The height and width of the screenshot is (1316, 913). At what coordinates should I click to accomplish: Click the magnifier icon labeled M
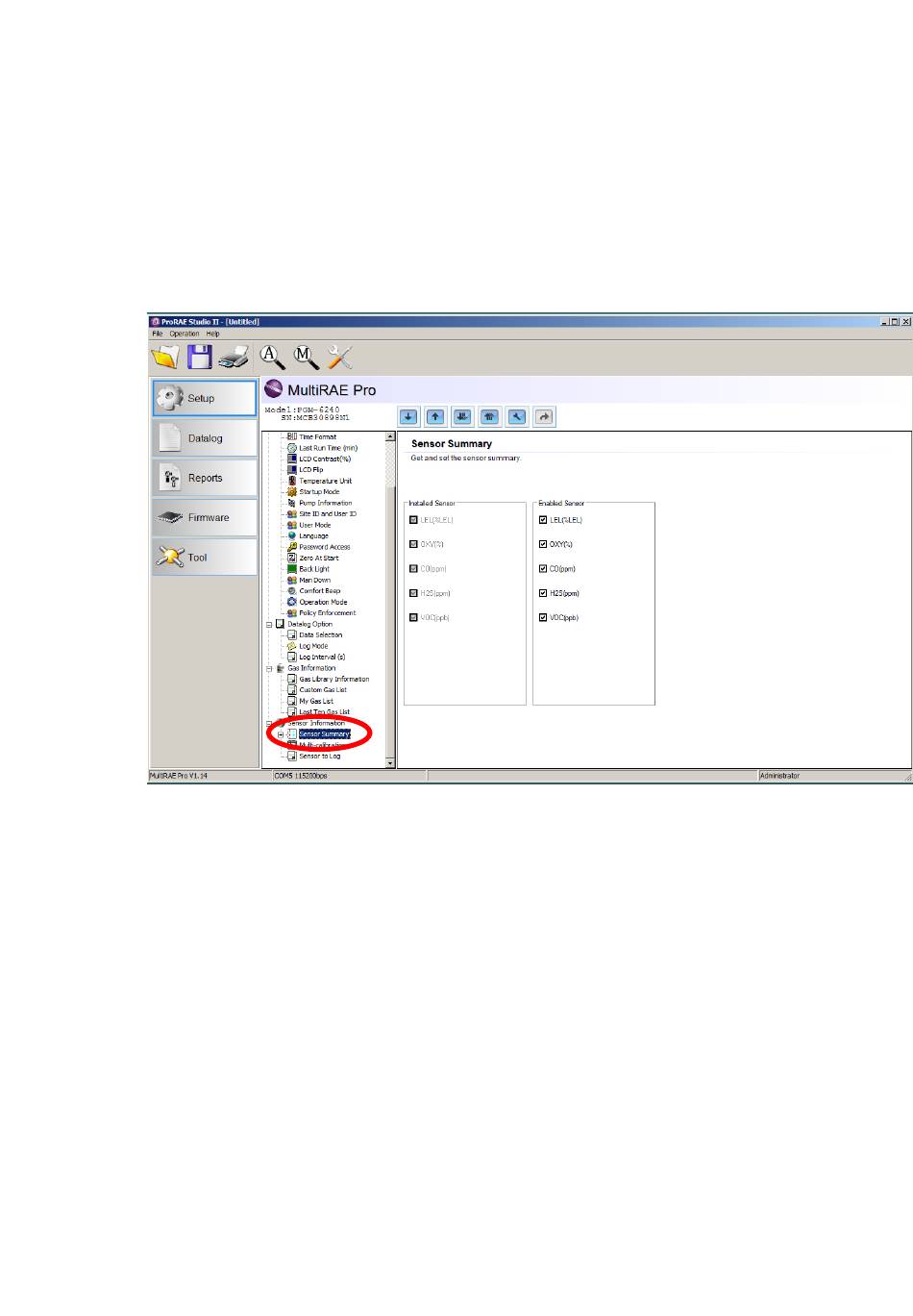coord(306,358)
